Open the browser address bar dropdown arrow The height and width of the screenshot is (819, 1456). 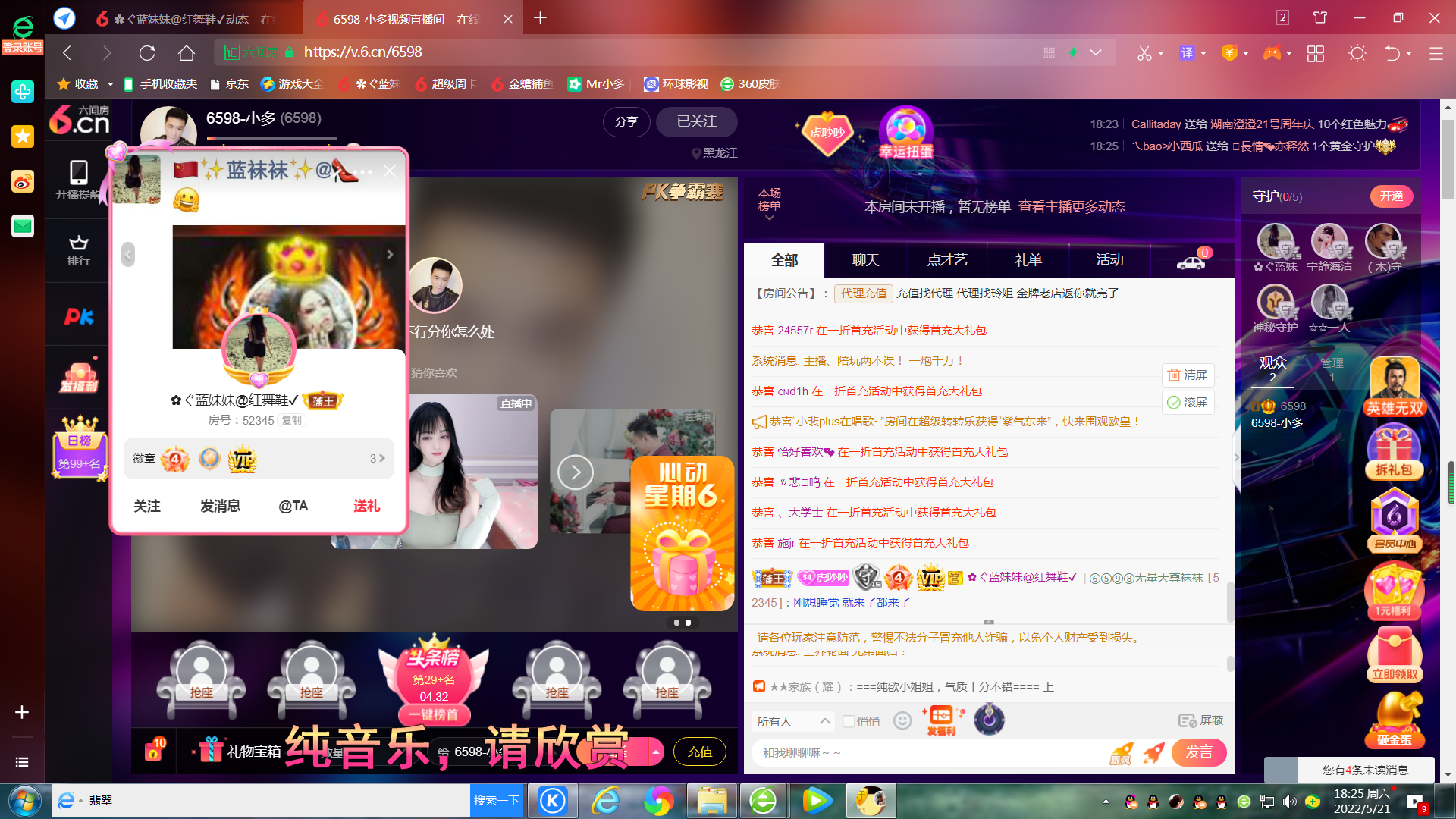[1096, 52]
